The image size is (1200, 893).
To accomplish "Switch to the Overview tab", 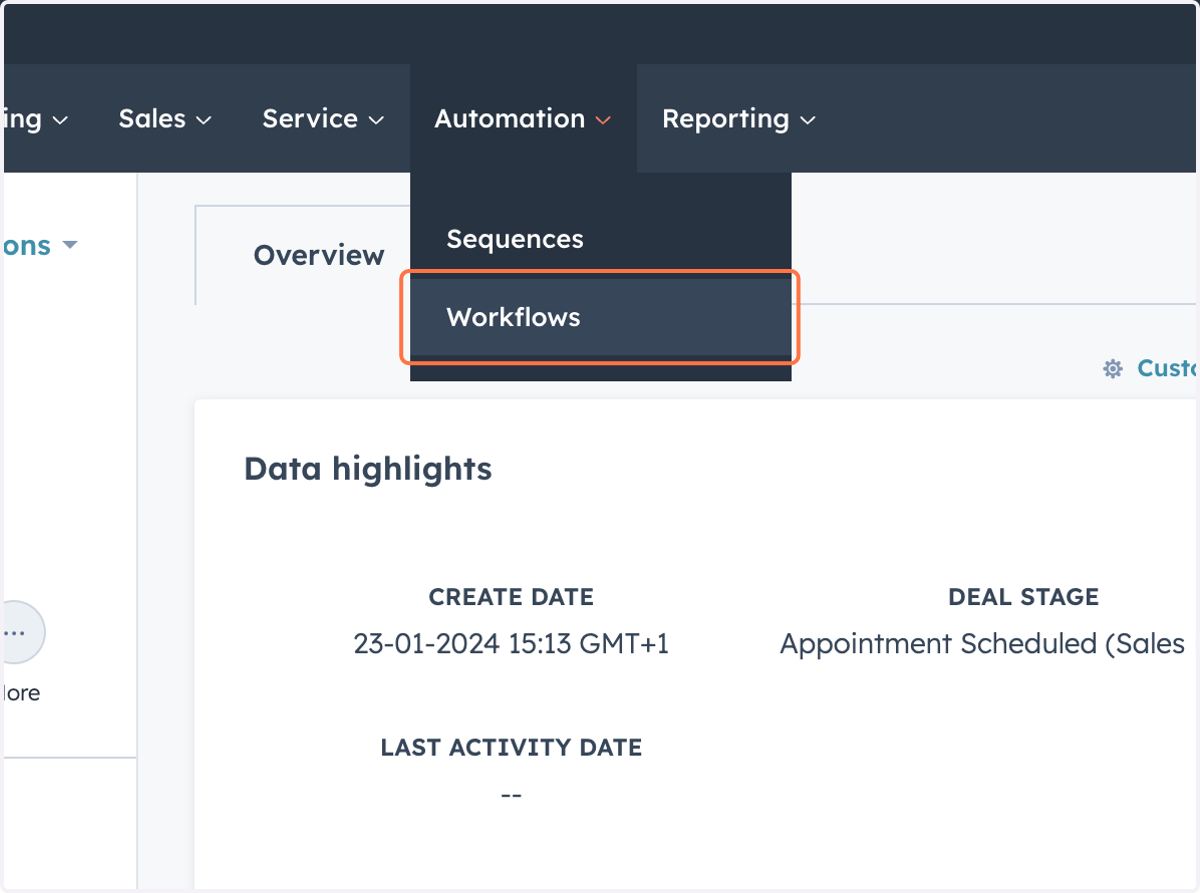I will pyautogui.click(x=319, y=255).
